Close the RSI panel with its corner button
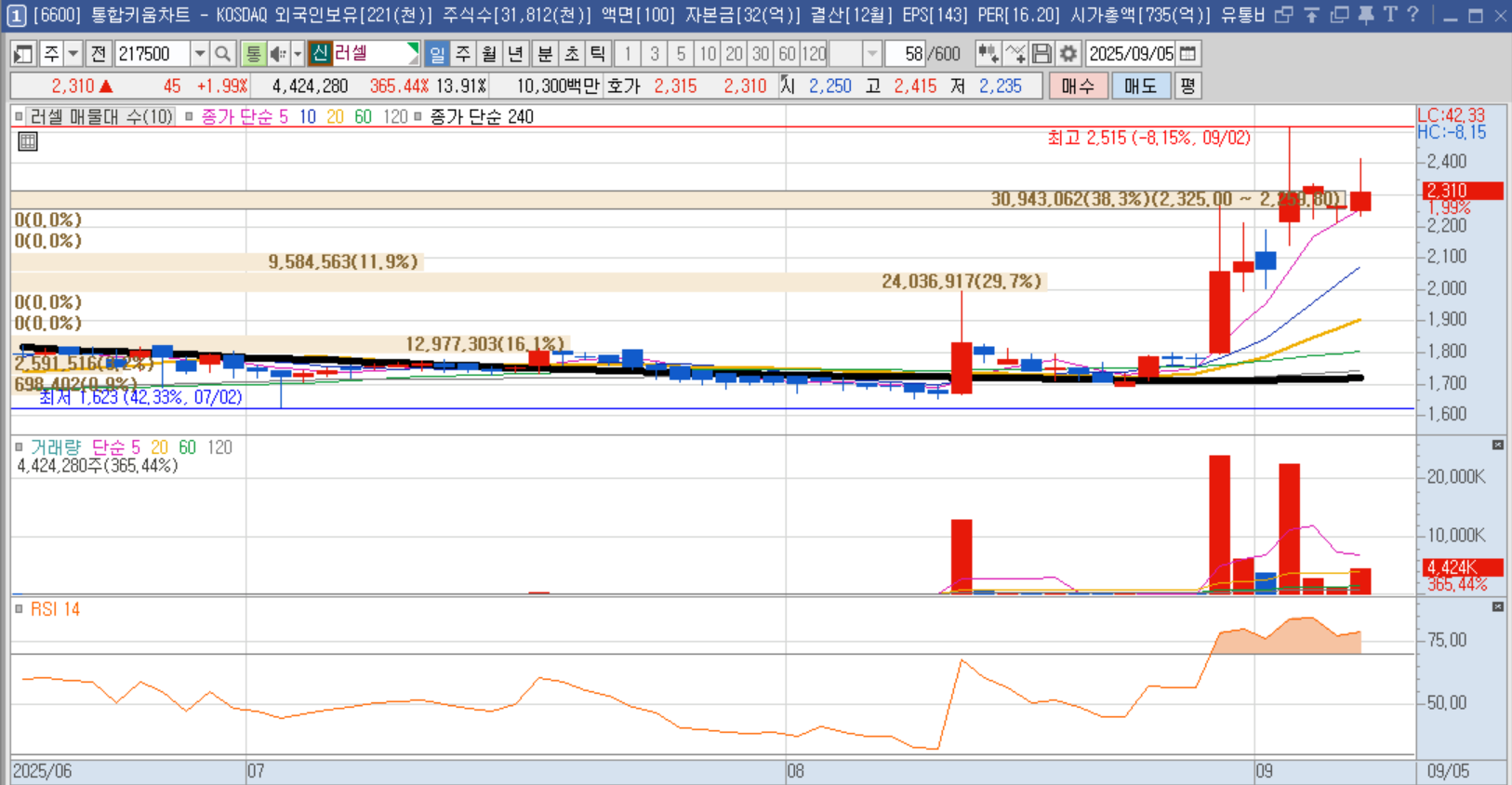The width and height of the screenshot is (1512, 785). 1498,606
